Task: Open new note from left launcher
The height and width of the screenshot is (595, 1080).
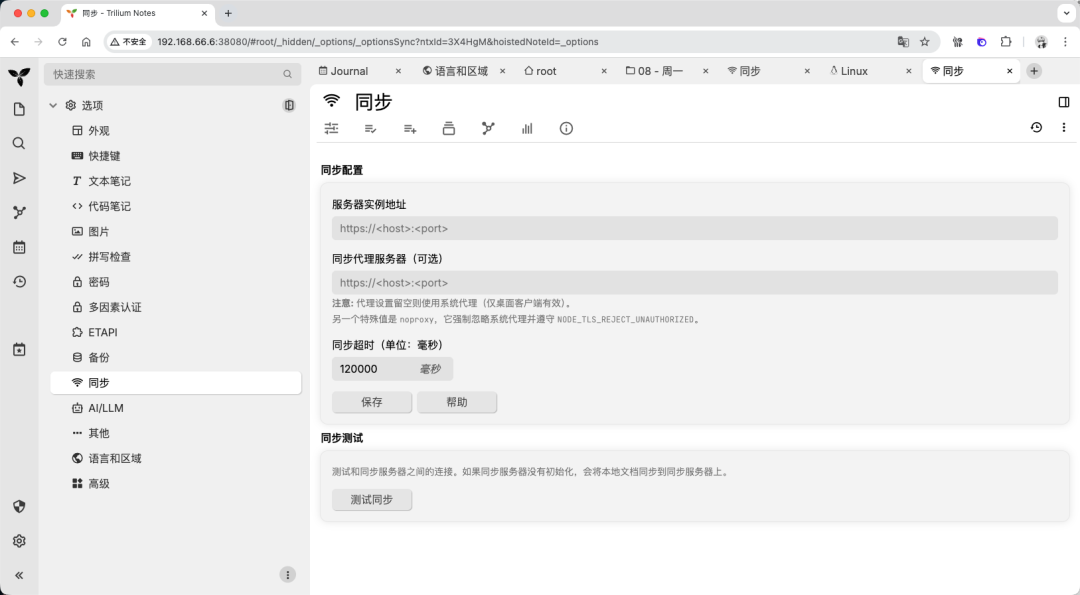Action: (19, 109)
